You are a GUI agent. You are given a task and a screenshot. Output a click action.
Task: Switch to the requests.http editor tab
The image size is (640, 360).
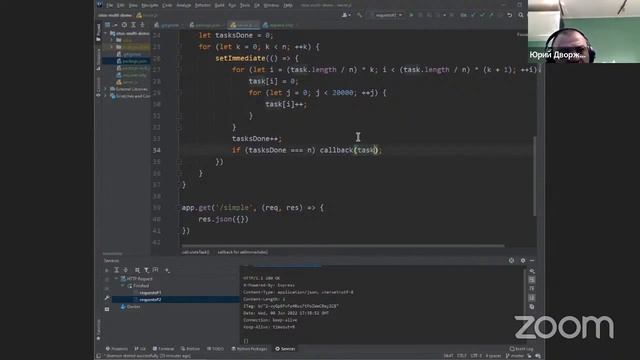280,25
